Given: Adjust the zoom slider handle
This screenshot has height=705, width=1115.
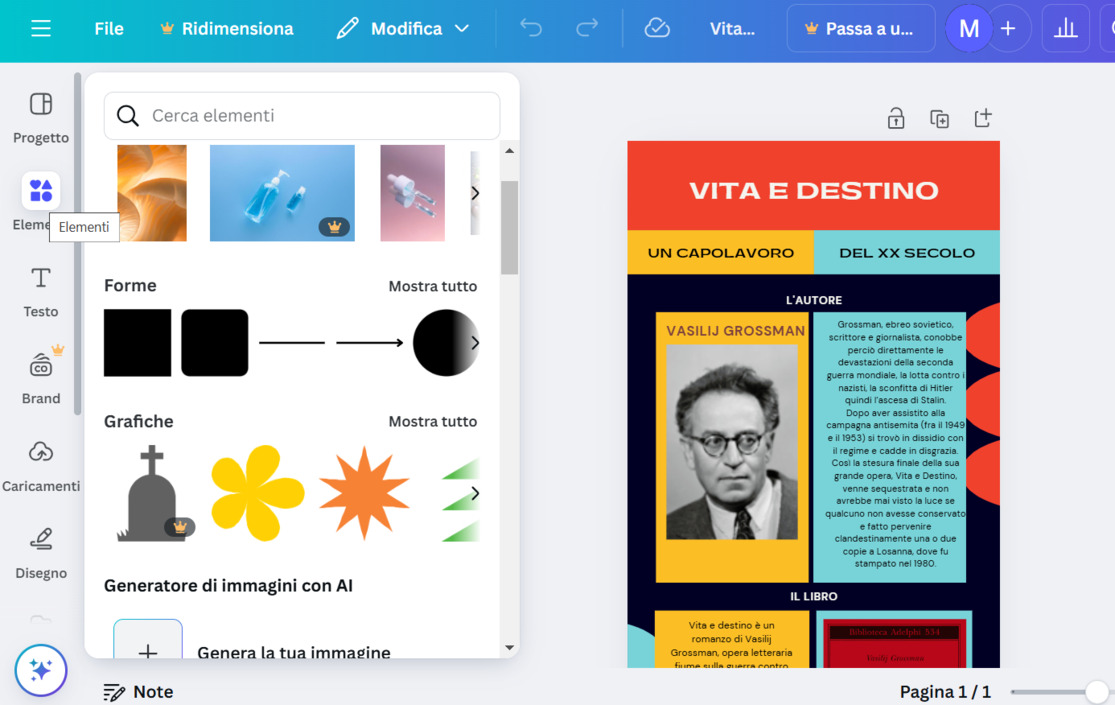Looking at the screenshot, I should point(1097,692).
